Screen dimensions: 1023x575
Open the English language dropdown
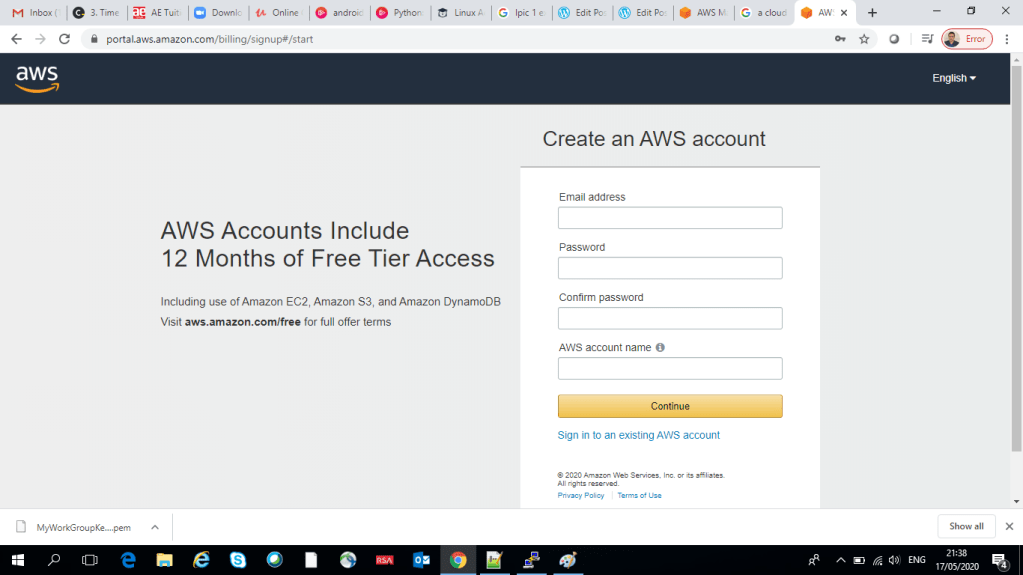tap(954, 78)
